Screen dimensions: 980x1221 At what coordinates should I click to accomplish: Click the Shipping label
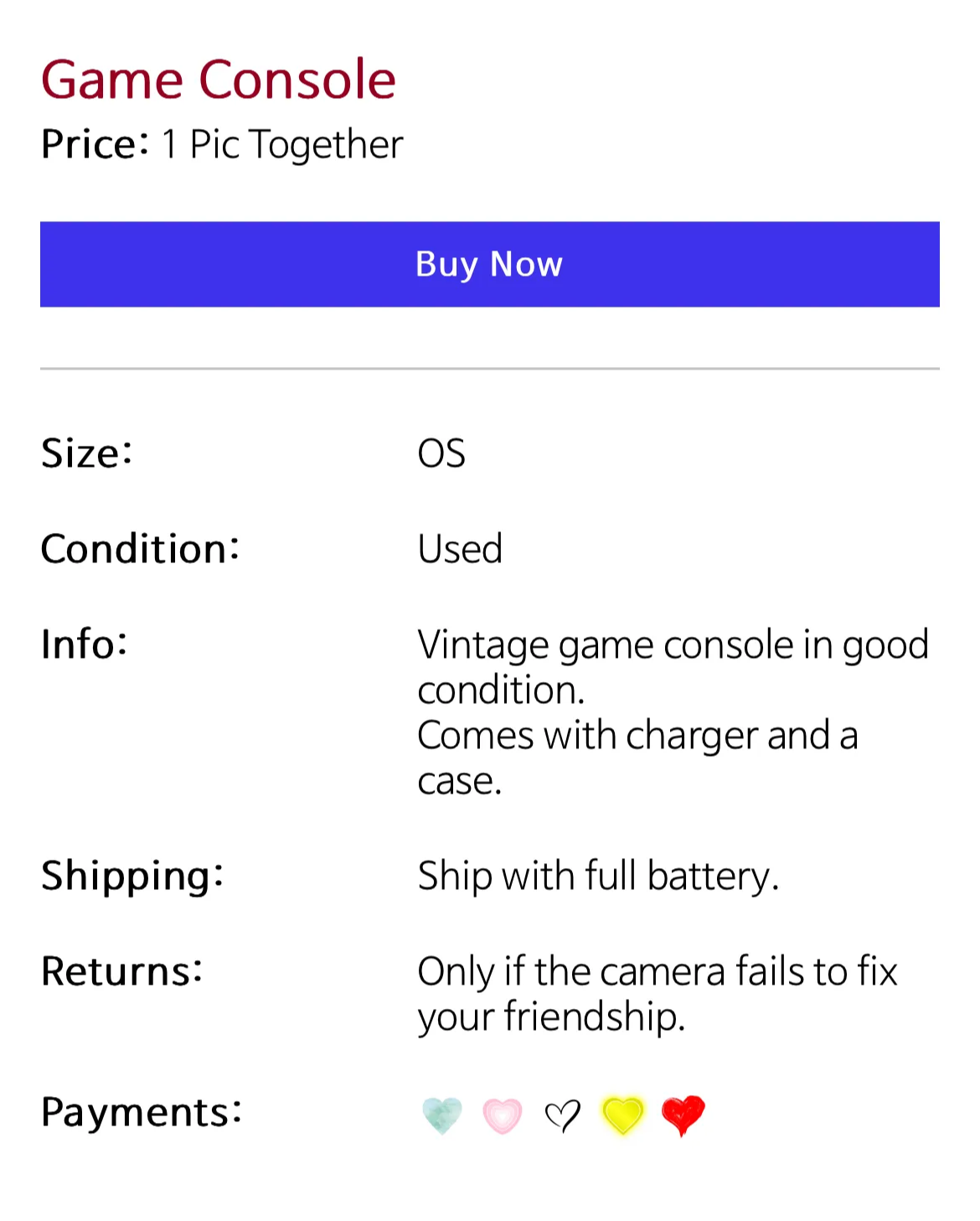pos(133,876)
